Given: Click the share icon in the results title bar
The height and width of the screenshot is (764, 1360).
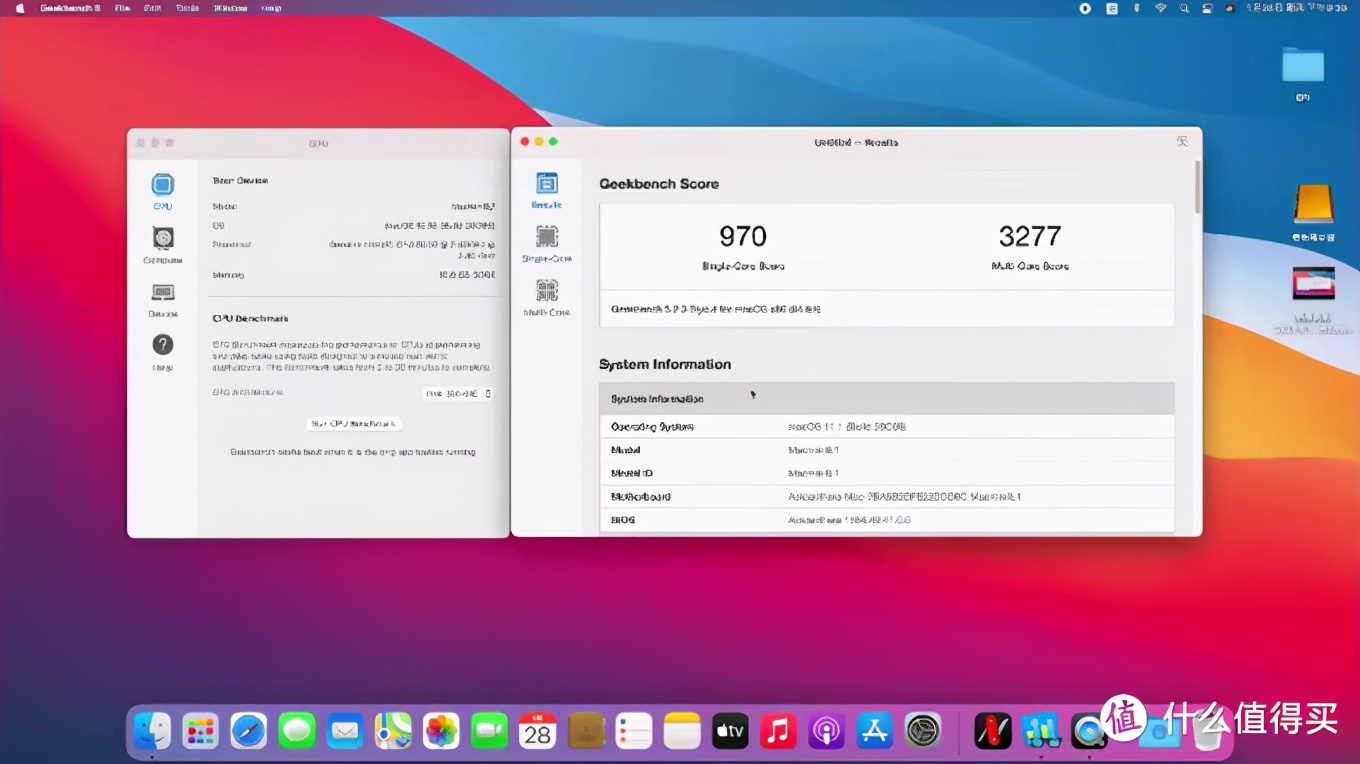Looking at the screenshot, I should (1182, 142).
